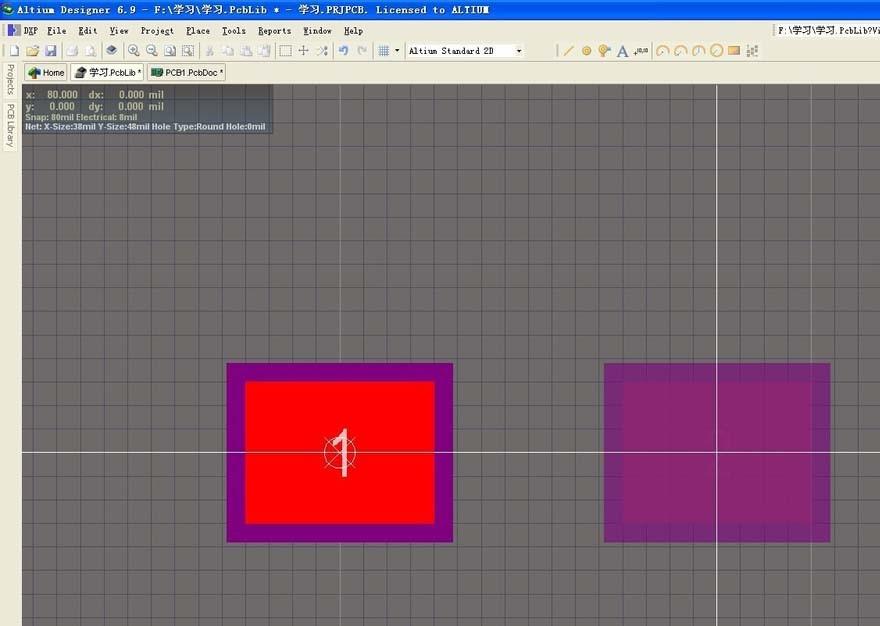Select the Place Line tool
880x626 pixels.
[x=568, y=50]
